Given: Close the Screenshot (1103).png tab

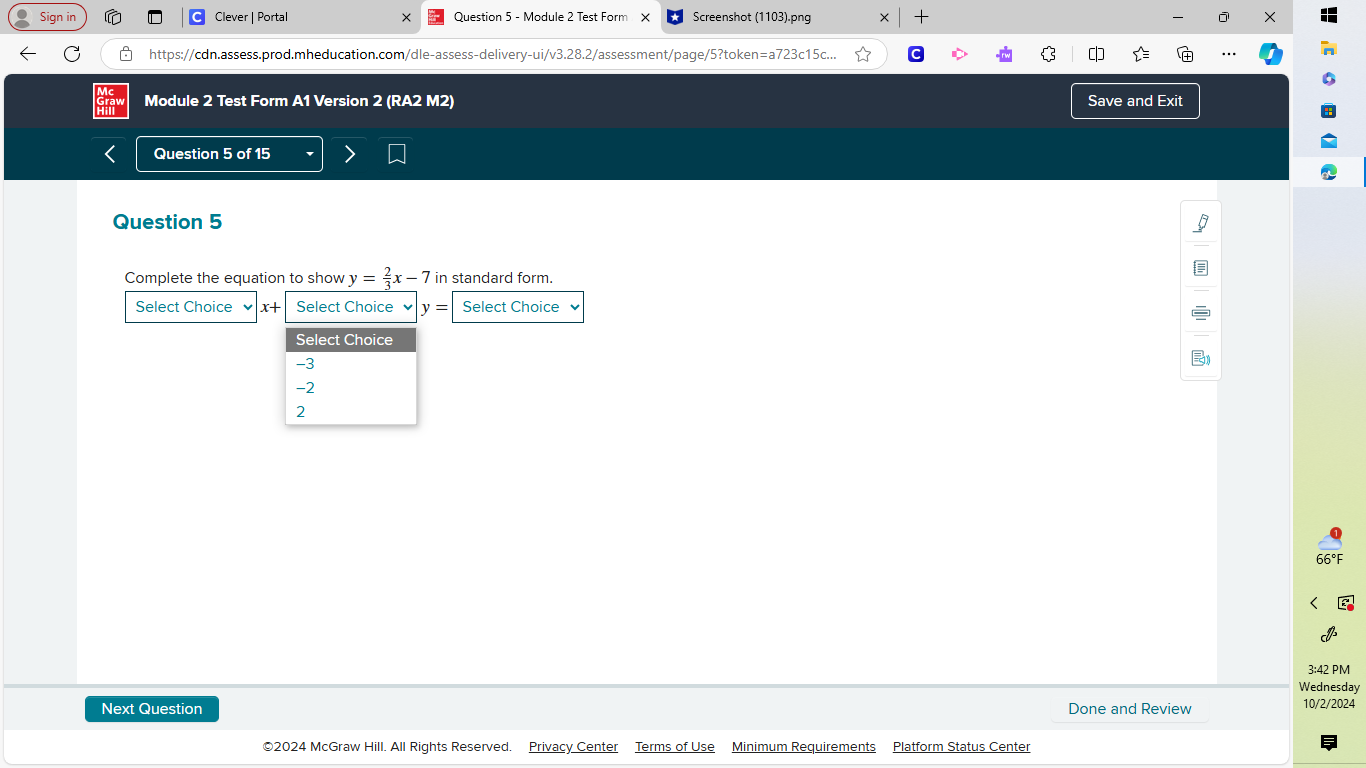Looking at the screenshot, I should (884, 17).
